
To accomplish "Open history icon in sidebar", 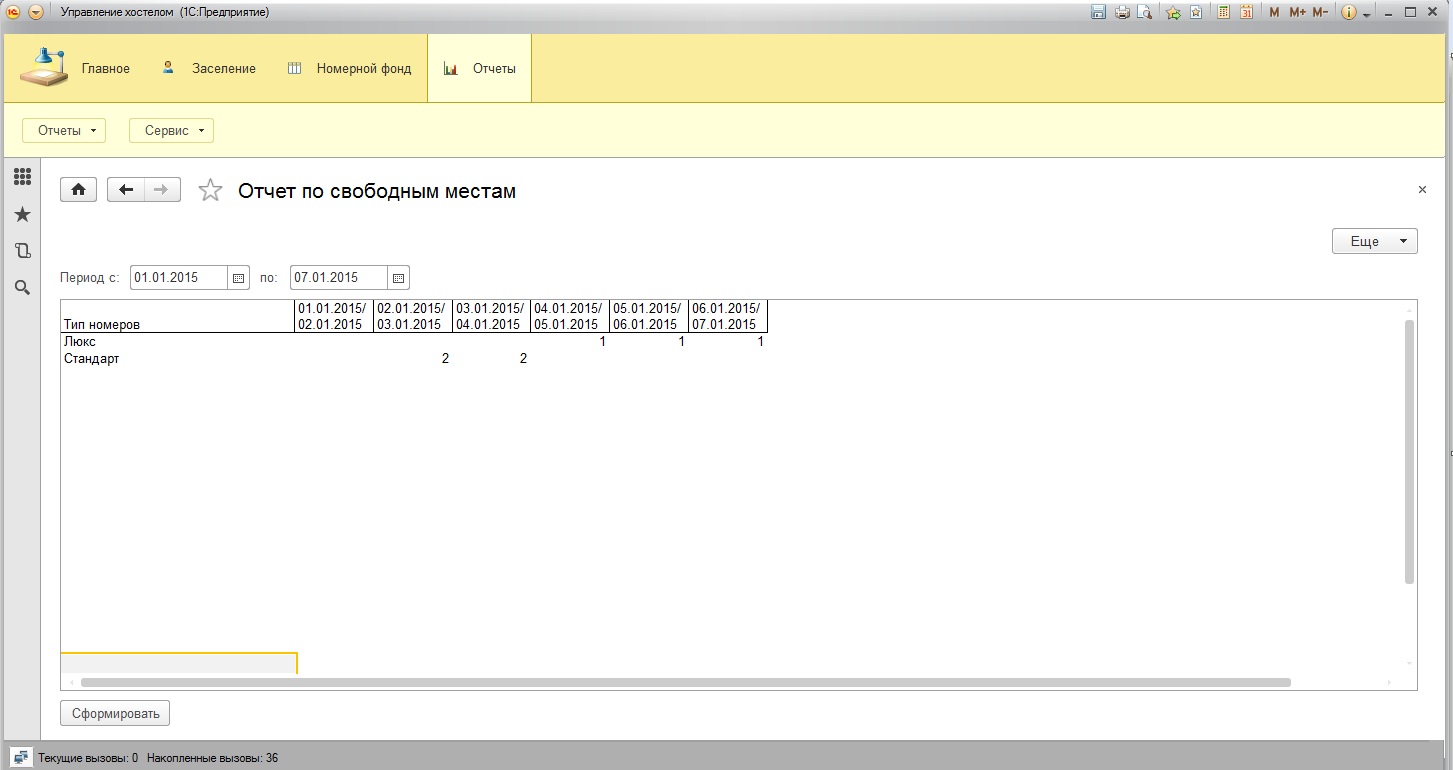I will (22, 251).
